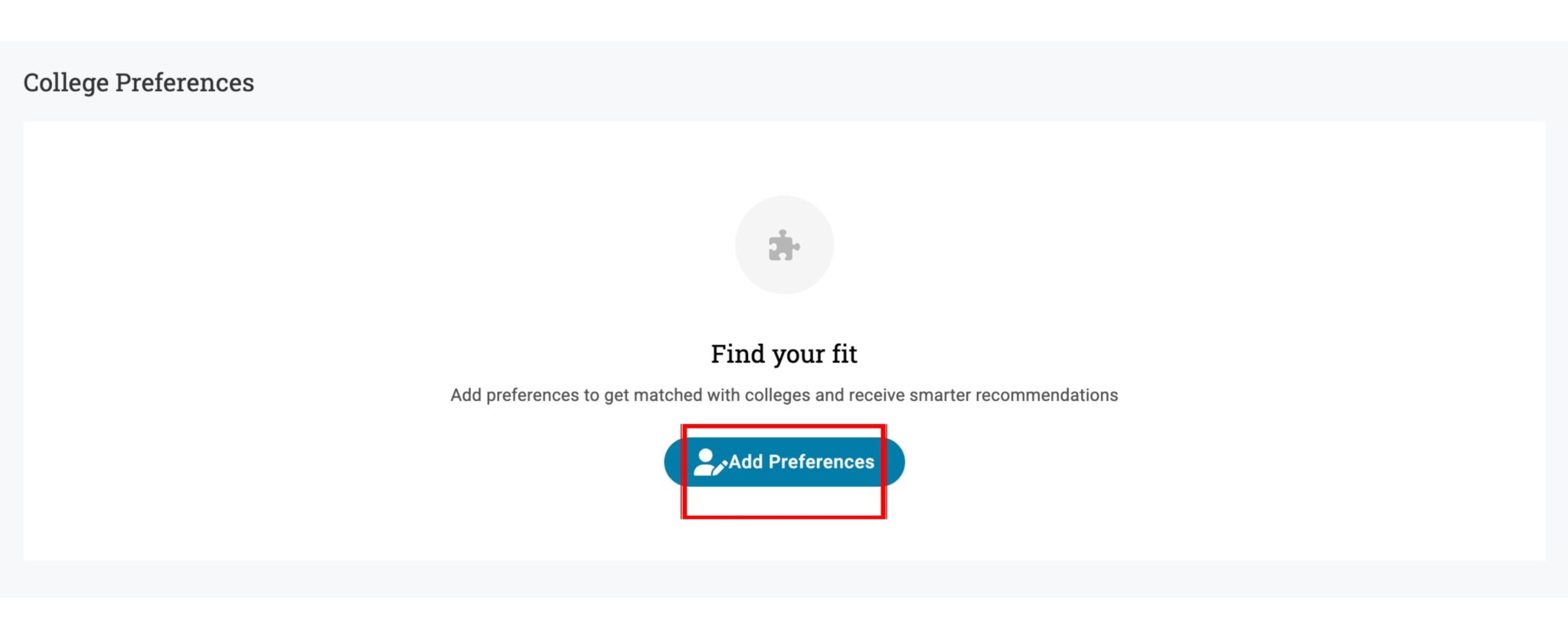Click the word "Preferences" in the section title
Screen dimensions: 1568x639
coord(185,83)
